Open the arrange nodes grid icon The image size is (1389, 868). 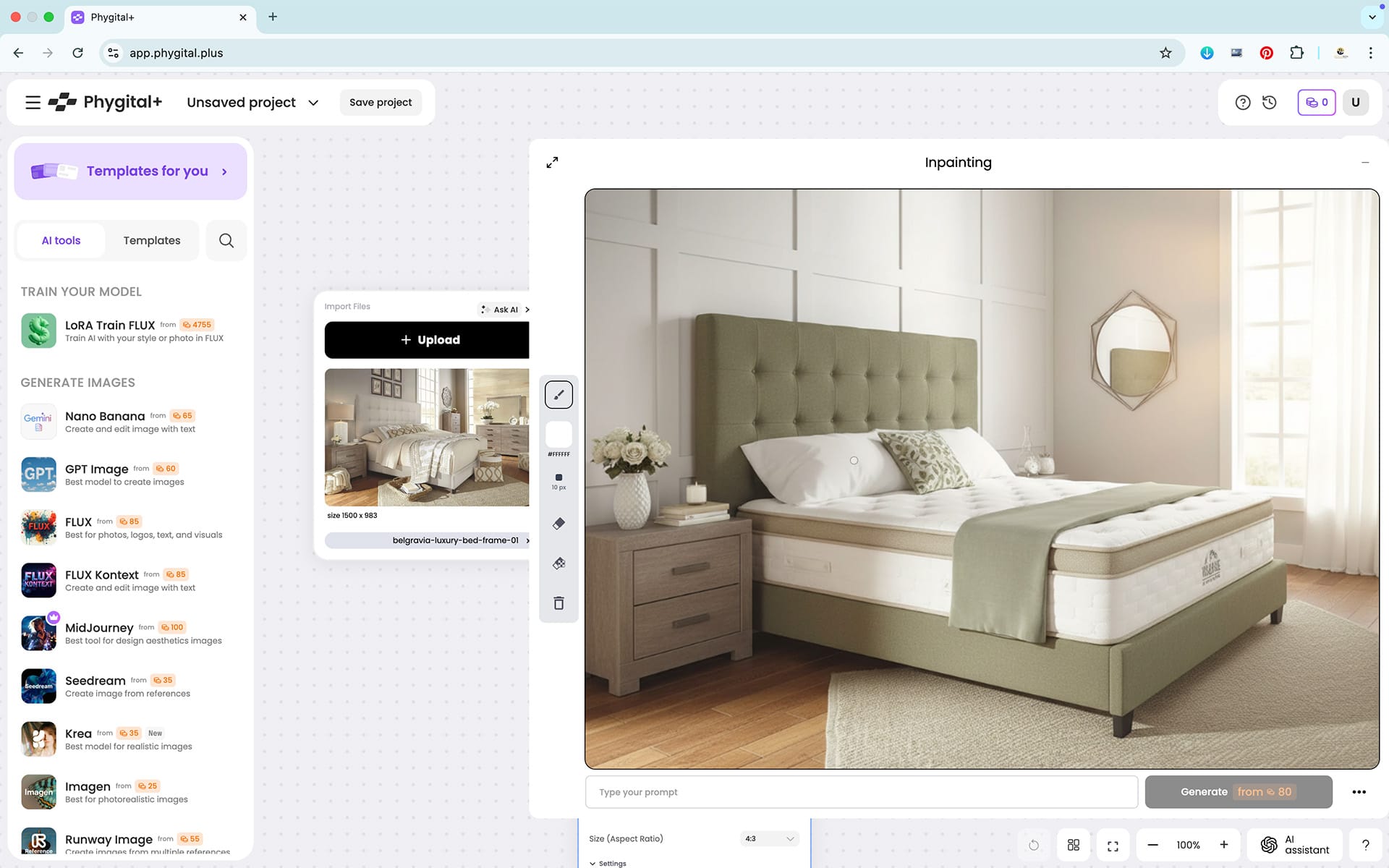tap(1074, 845)
